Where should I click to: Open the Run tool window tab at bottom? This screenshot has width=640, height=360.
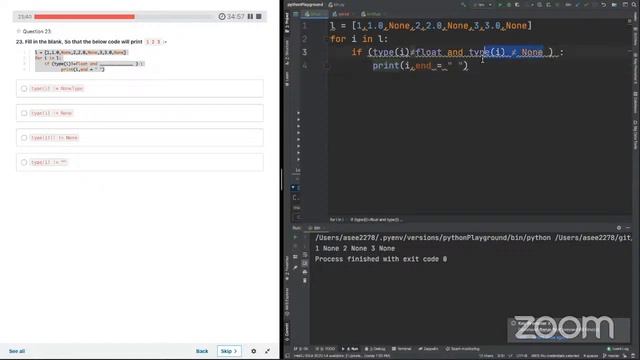pos(350,349)
